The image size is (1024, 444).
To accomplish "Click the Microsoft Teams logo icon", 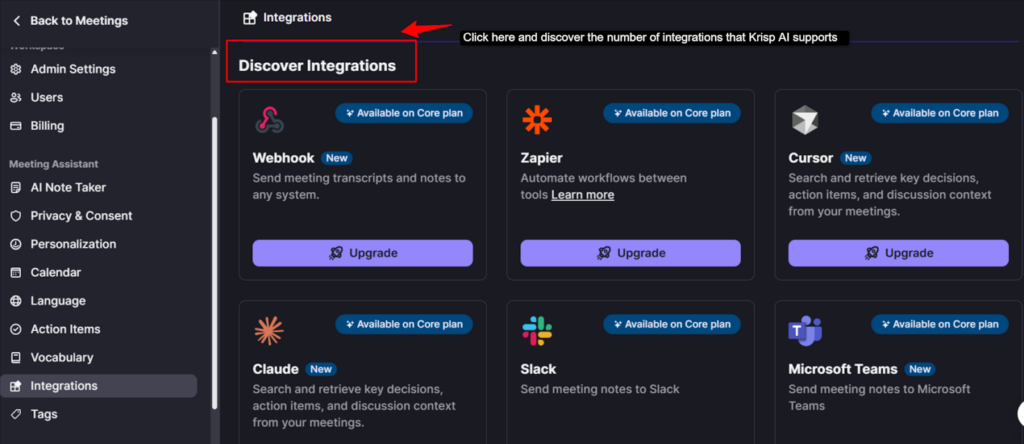I will coord(805,331).
